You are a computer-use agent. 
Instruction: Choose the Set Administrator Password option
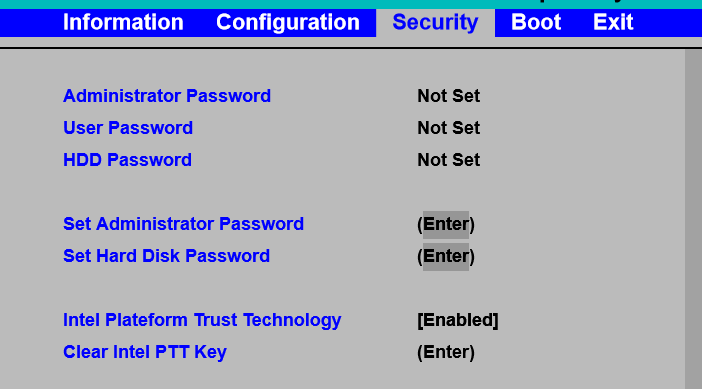[x=184, y=224]
